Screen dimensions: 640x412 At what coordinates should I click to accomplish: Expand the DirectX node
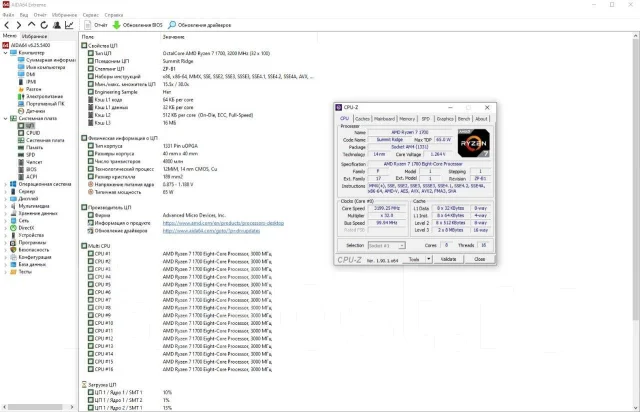(5, 228)
